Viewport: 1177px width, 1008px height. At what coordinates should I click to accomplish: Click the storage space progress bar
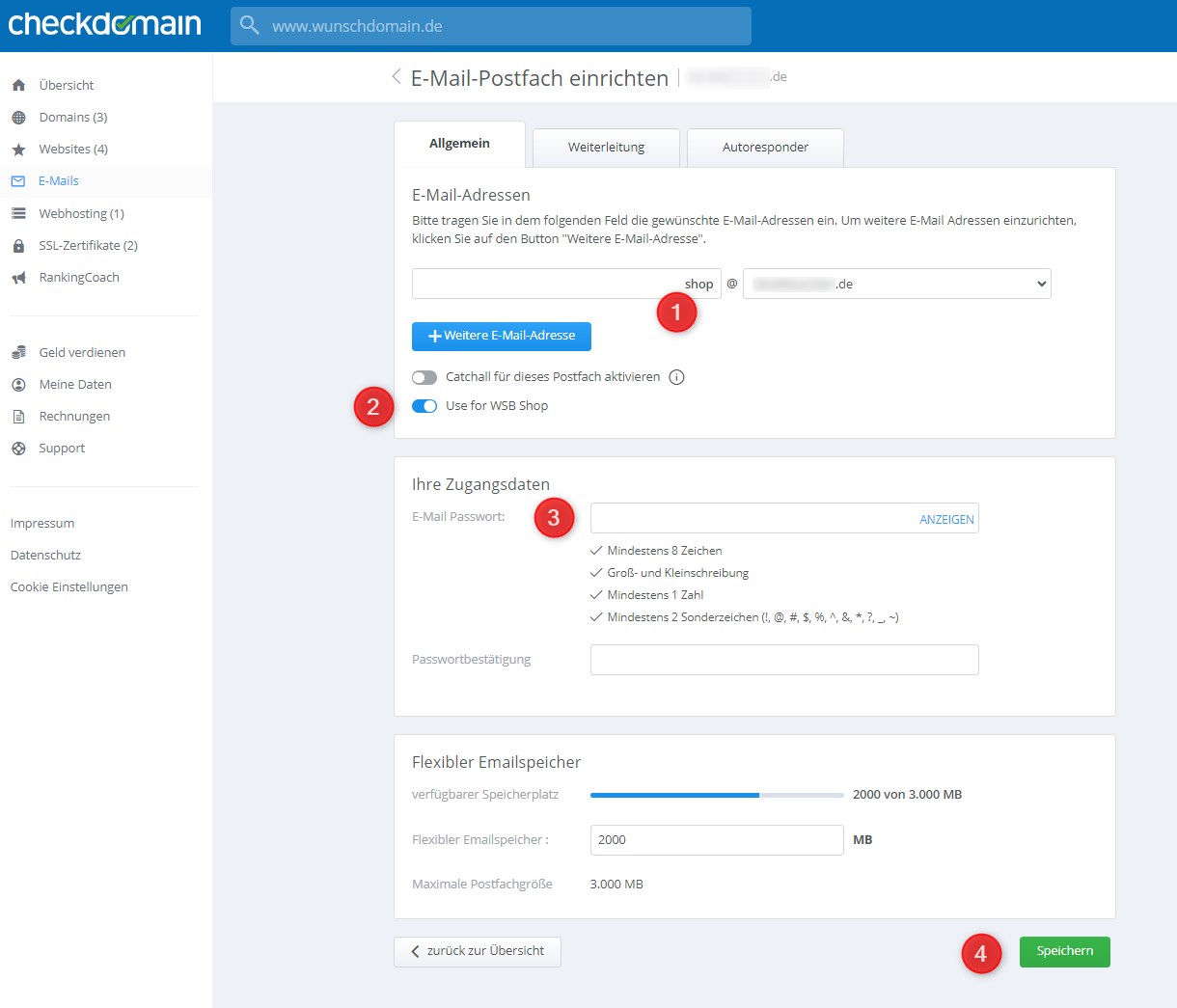pyautogui.click(x=717, y=795)
